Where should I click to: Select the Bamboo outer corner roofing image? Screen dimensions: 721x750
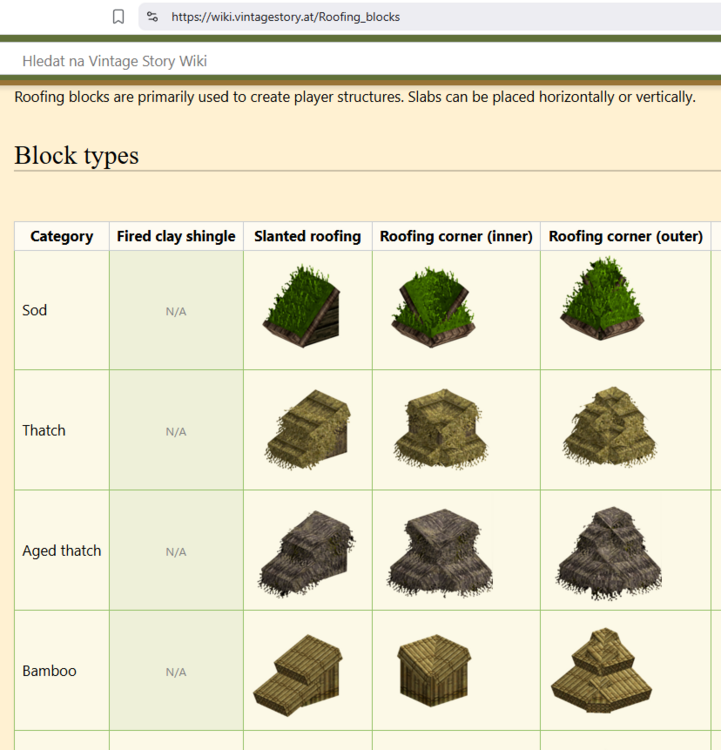(600, 671)
